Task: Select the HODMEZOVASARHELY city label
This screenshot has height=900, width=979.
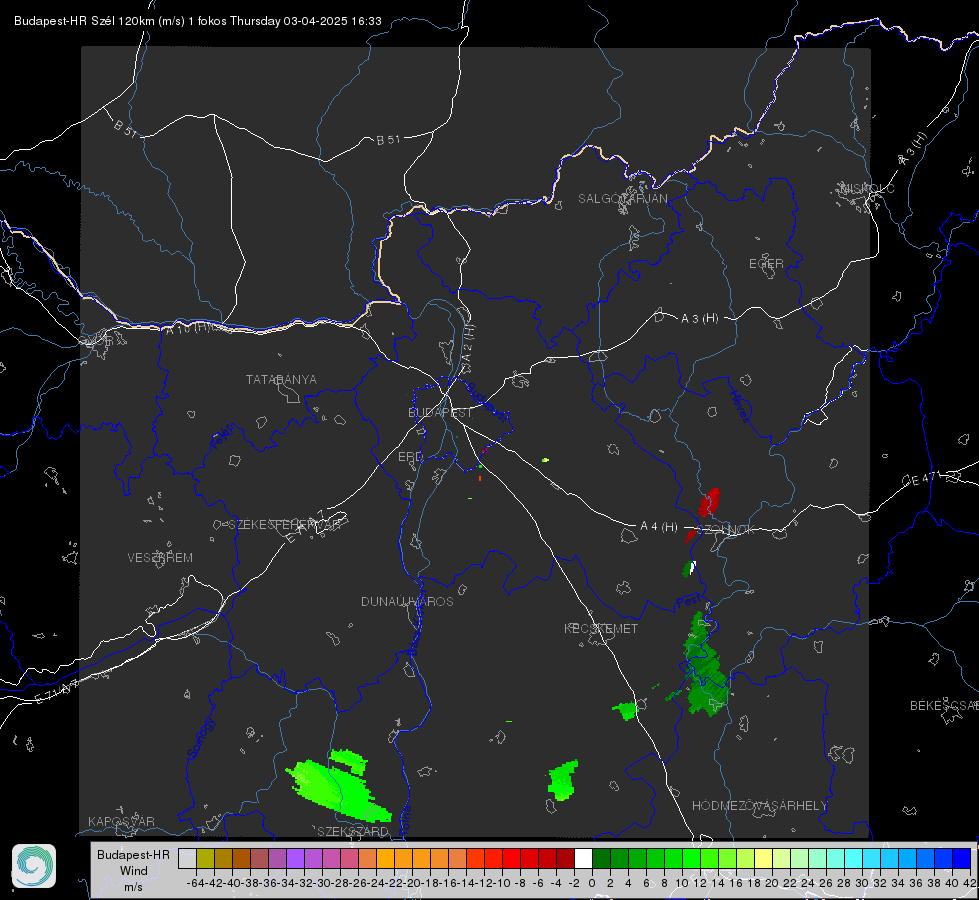Action: click(x=759, y=806)
